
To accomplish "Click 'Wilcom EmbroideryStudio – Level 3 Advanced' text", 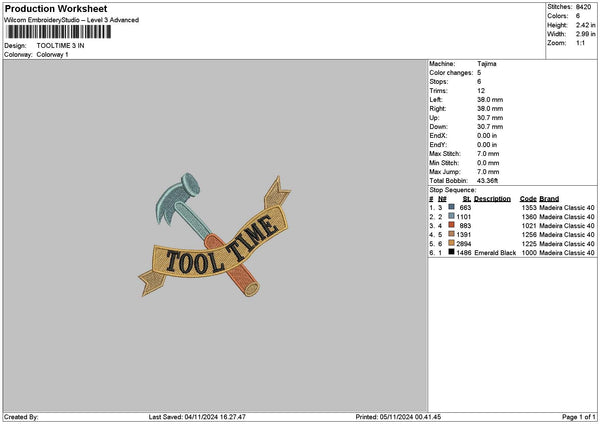I will [72, 20].
